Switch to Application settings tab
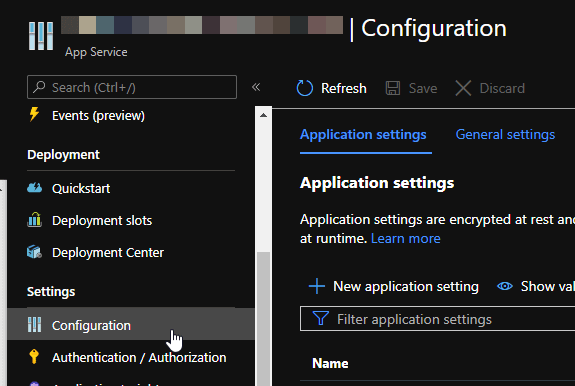This screenshot has height=386, width=575. pyautogui.click(x=363, y=135)
